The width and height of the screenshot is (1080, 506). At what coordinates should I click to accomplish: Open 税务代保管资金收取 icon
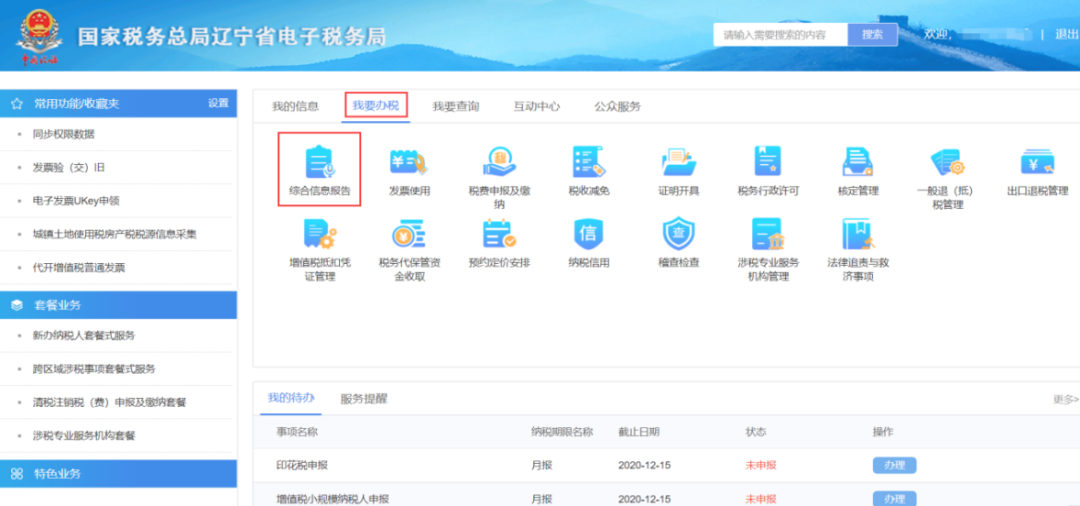pyautogui.click(x=409, y=235)
